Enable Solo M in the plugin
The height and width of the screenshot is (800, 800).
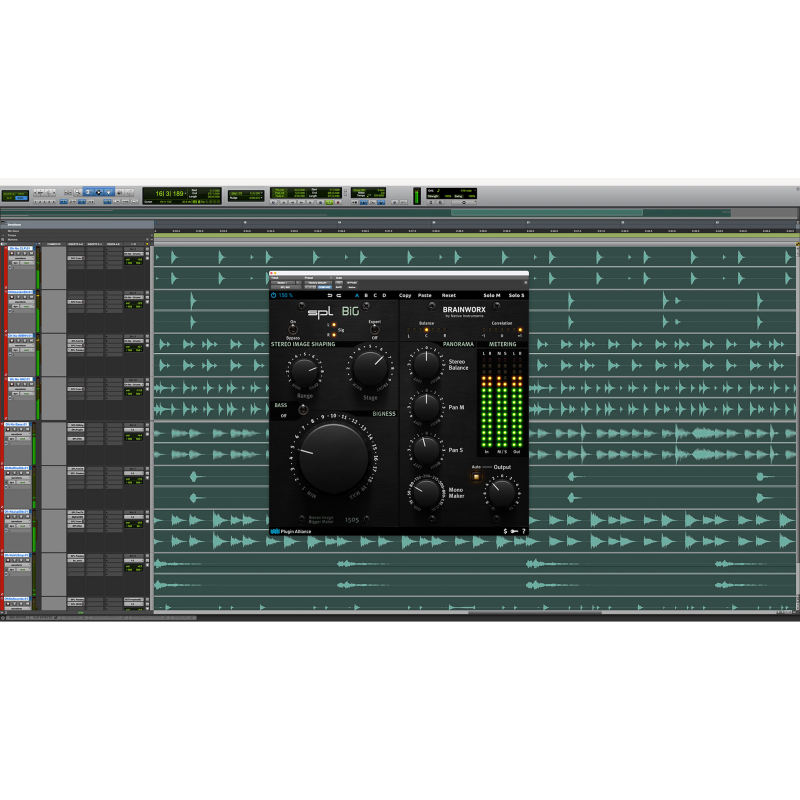(x=492, y=295)
